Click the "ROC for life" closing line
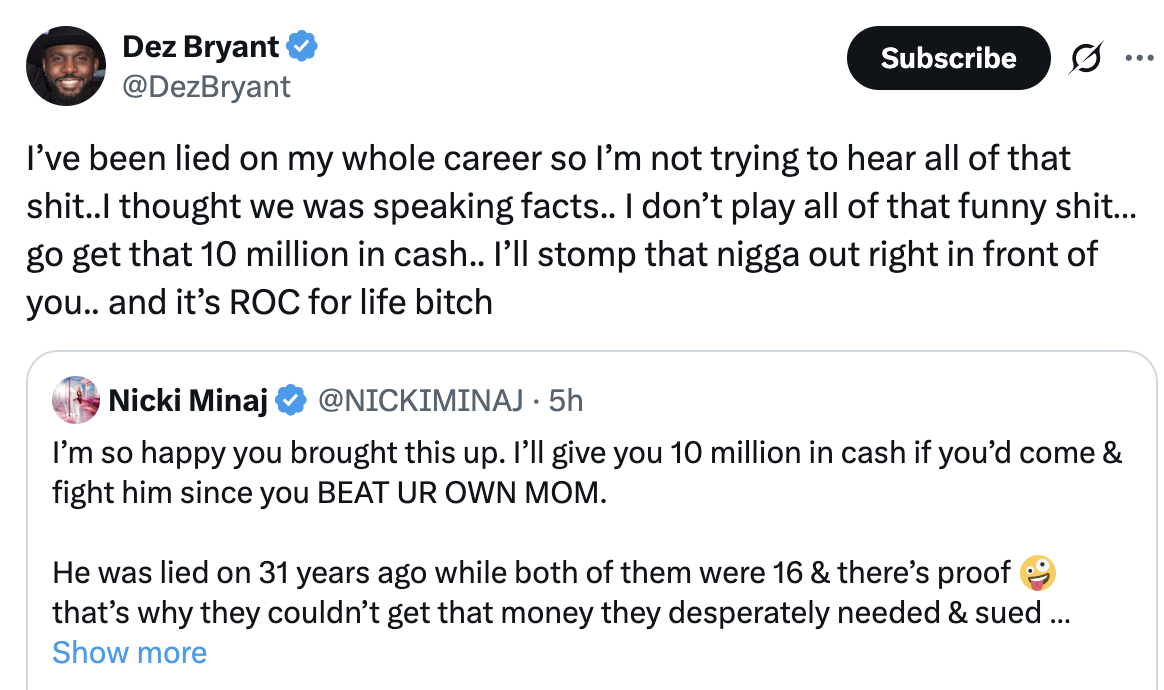Viewport: 1164px width, 690px height. 259,302
